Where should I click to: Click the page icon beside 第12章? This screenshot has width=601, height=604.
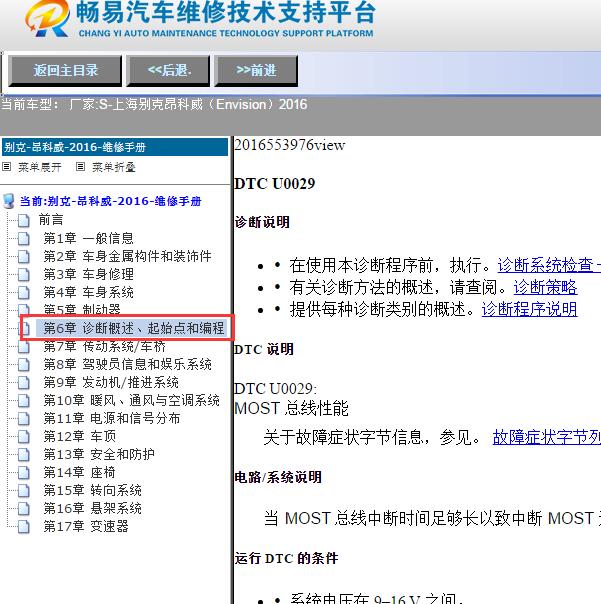coord(24,436)
